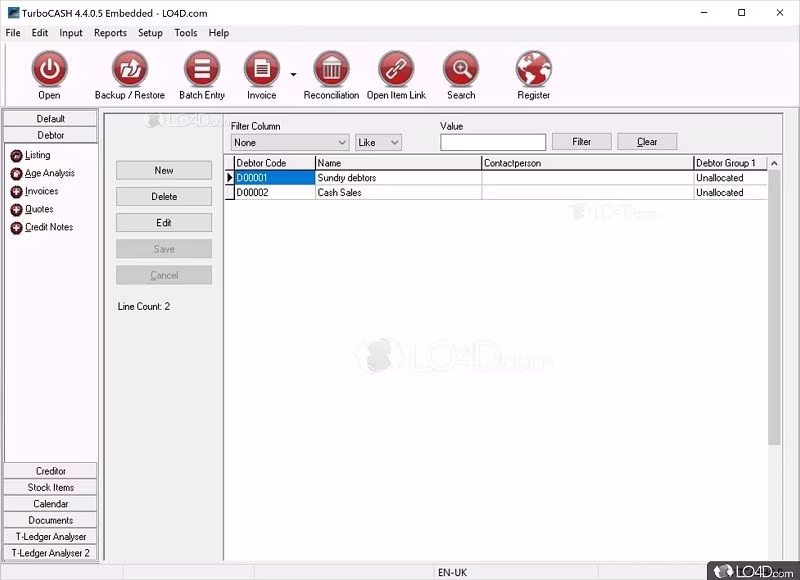This screenshot has height=580, width=800.
Task: Select the Sundry debtors name cell
Action: (x=398, y=178)
